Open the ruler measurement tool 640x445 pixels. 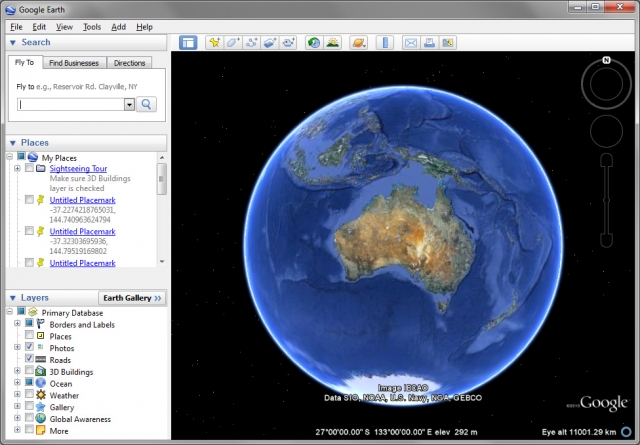tap(385, 42)
